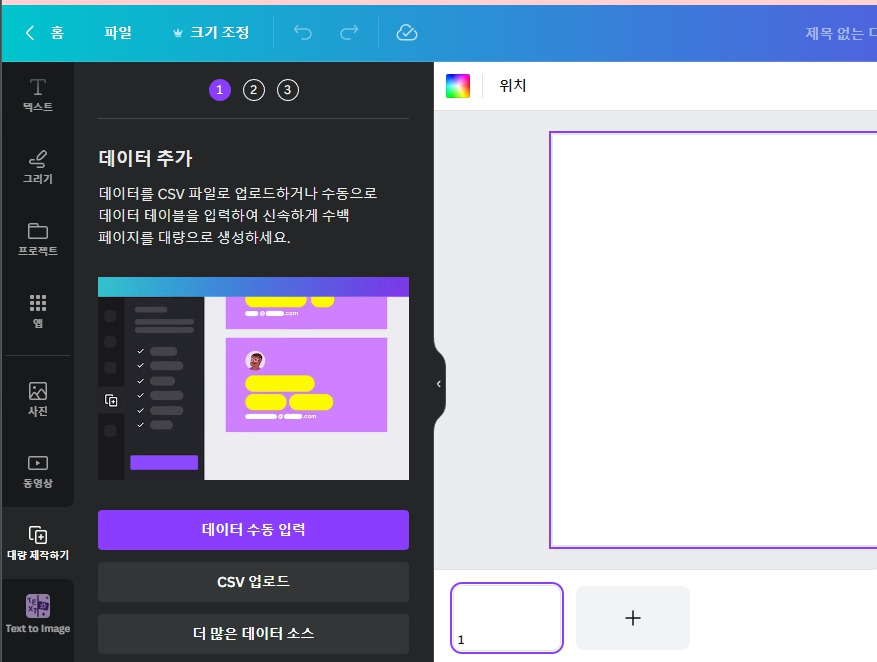Click the redo arrow

click(349, 32)
